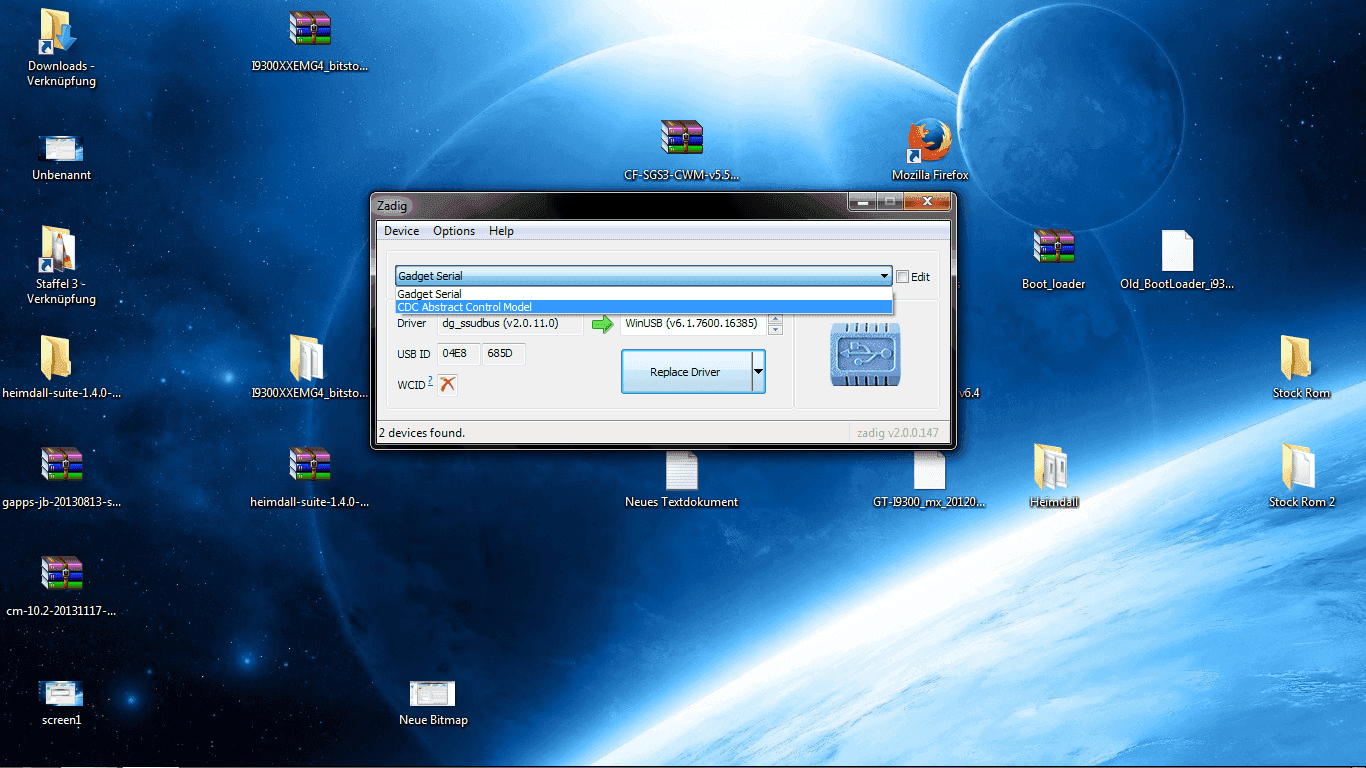Select the Heimdall folder icon
This screenshot has width=1366, height=768.
pyautogui.click(x=1053, y=477)
